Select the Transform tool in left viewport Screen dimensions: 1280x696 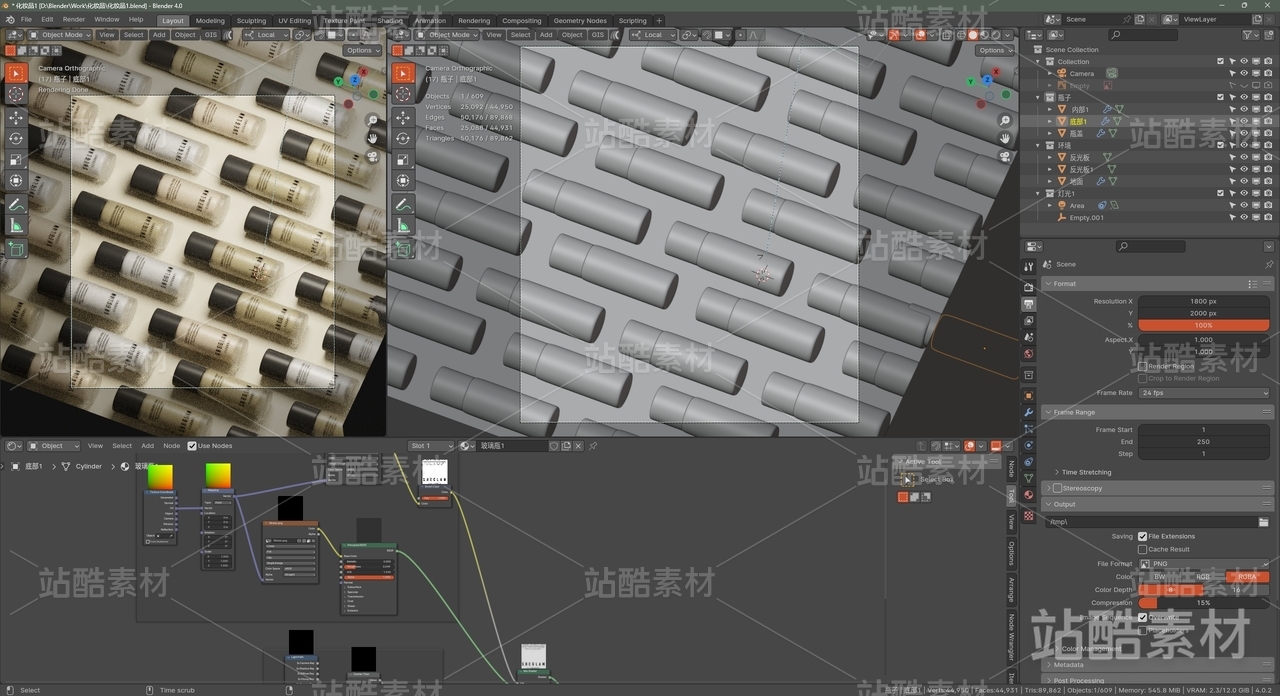click(x=16, y=180)
